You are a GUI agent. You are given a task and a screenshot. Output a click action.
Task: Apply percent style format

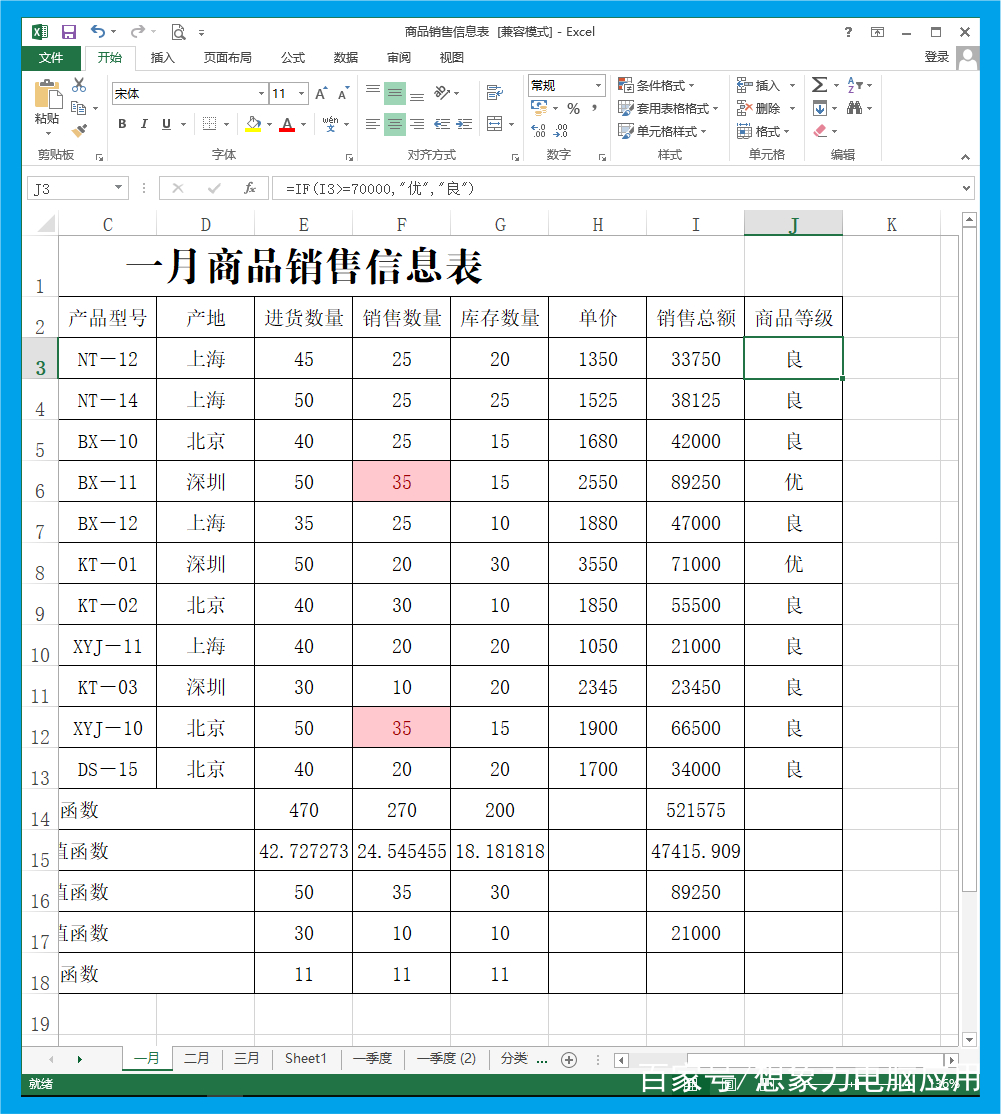574,109
